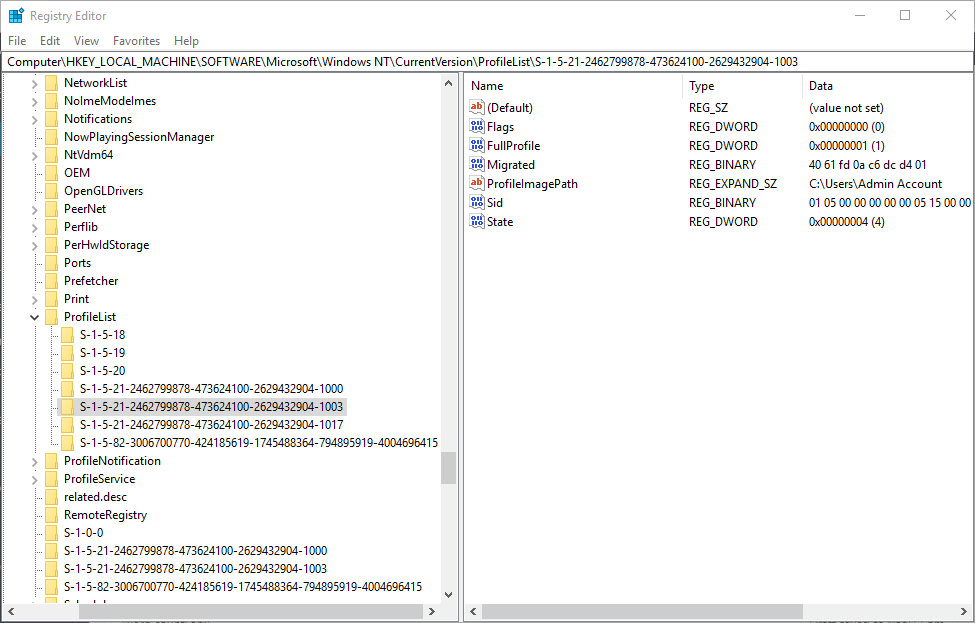Click the S-1-5-19 folder icon
The image size is (975, 623).
[x=68, y=353]
